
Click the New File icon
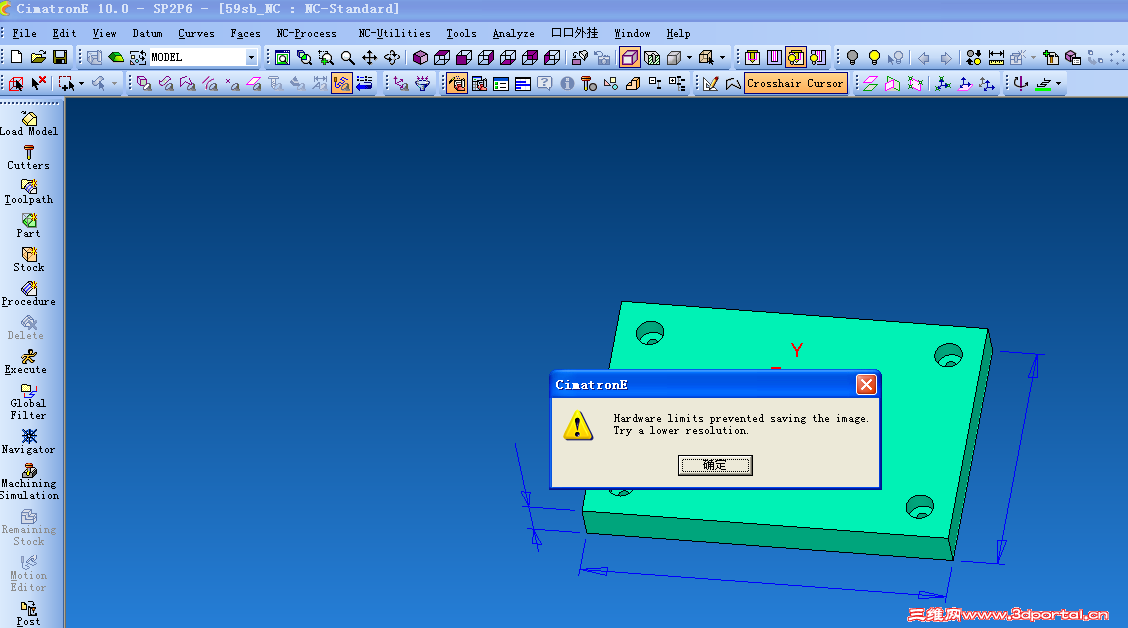pos(17,57)
